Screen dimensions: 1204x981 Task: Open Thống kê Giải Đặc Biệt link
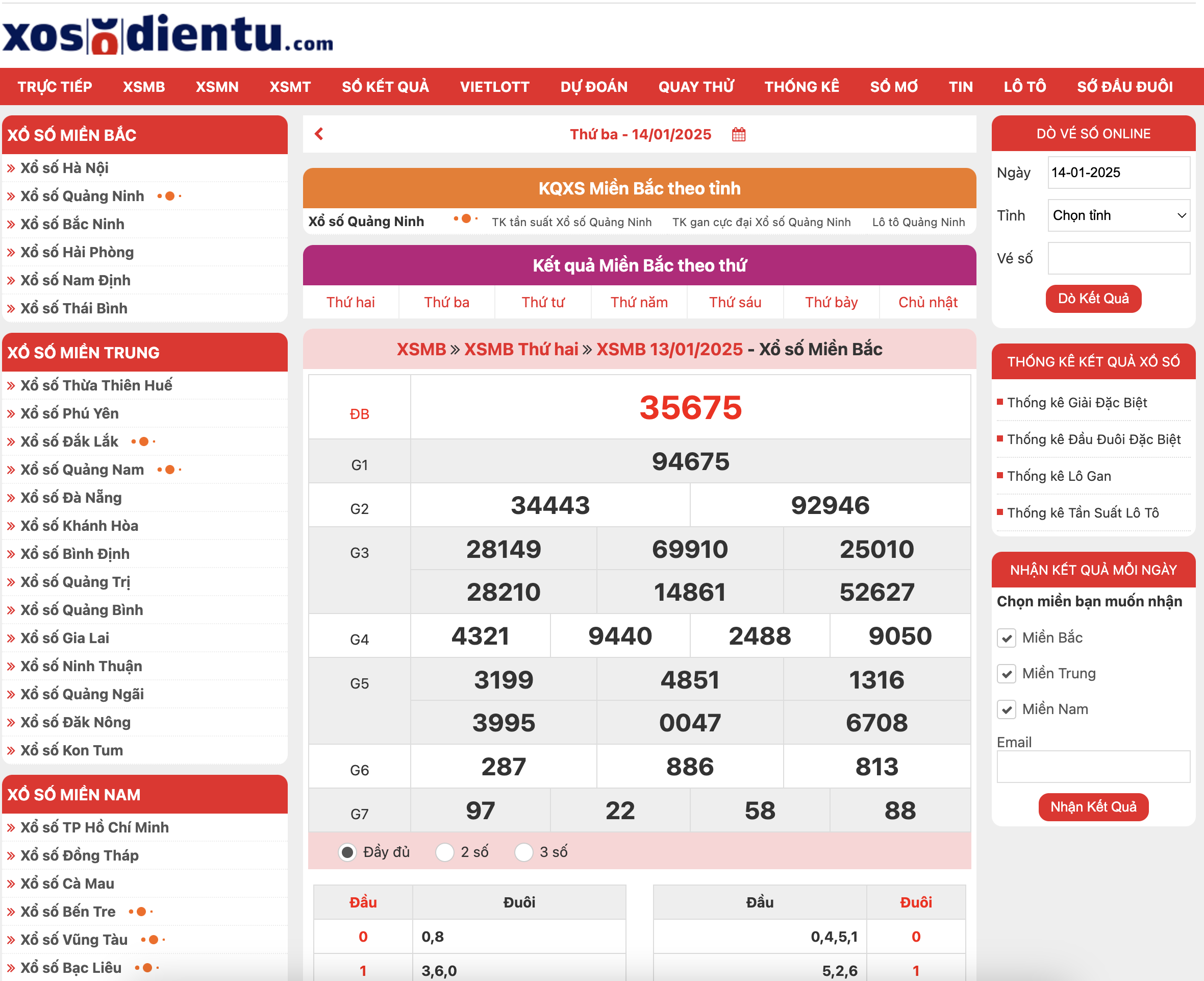click(x=1077, y=403)
